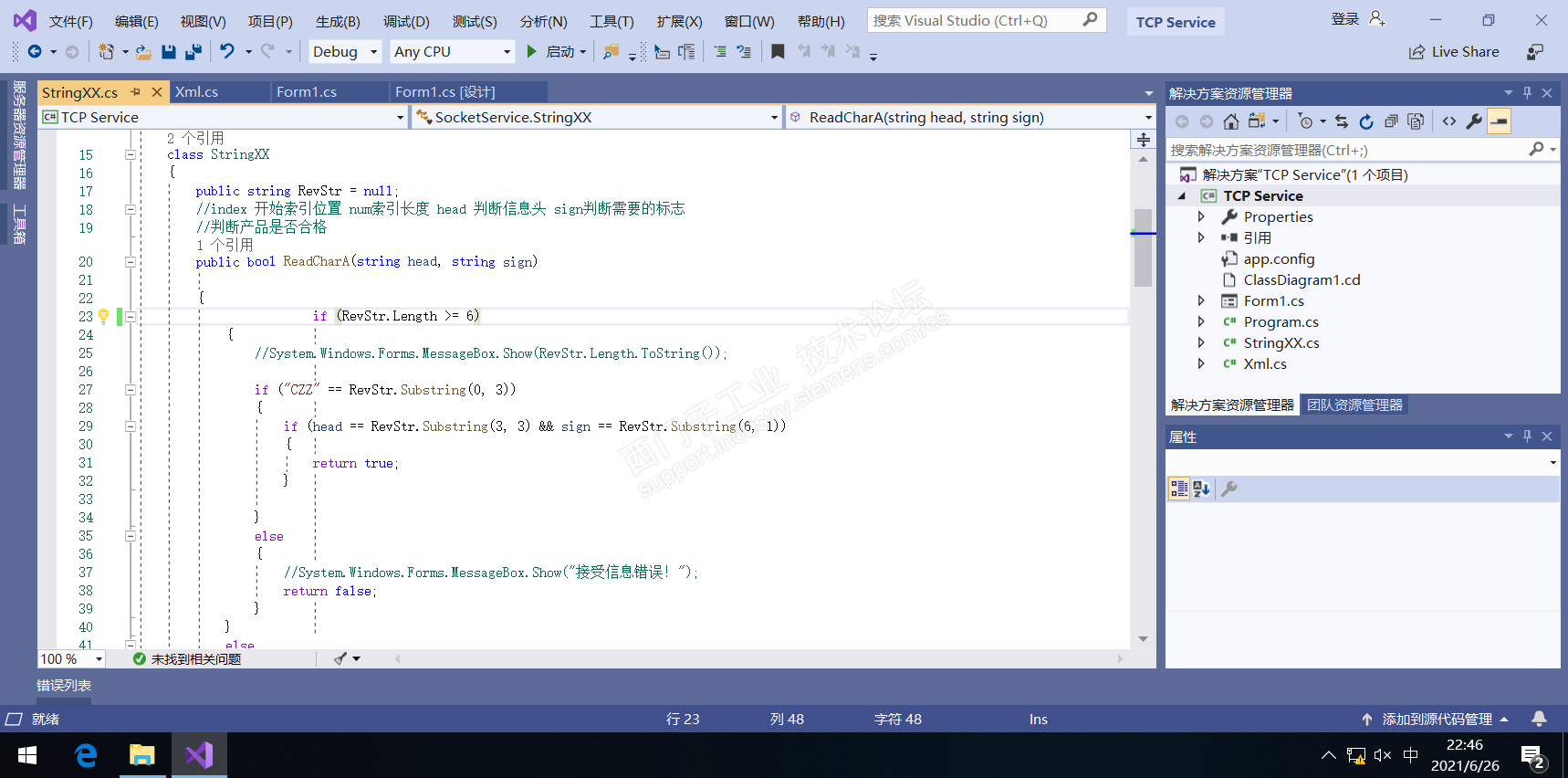Click the editor vertical scrollbar thumb
Viewport: 1568px width, 778px height.
pyautogui.click(x=1143, y=248)
